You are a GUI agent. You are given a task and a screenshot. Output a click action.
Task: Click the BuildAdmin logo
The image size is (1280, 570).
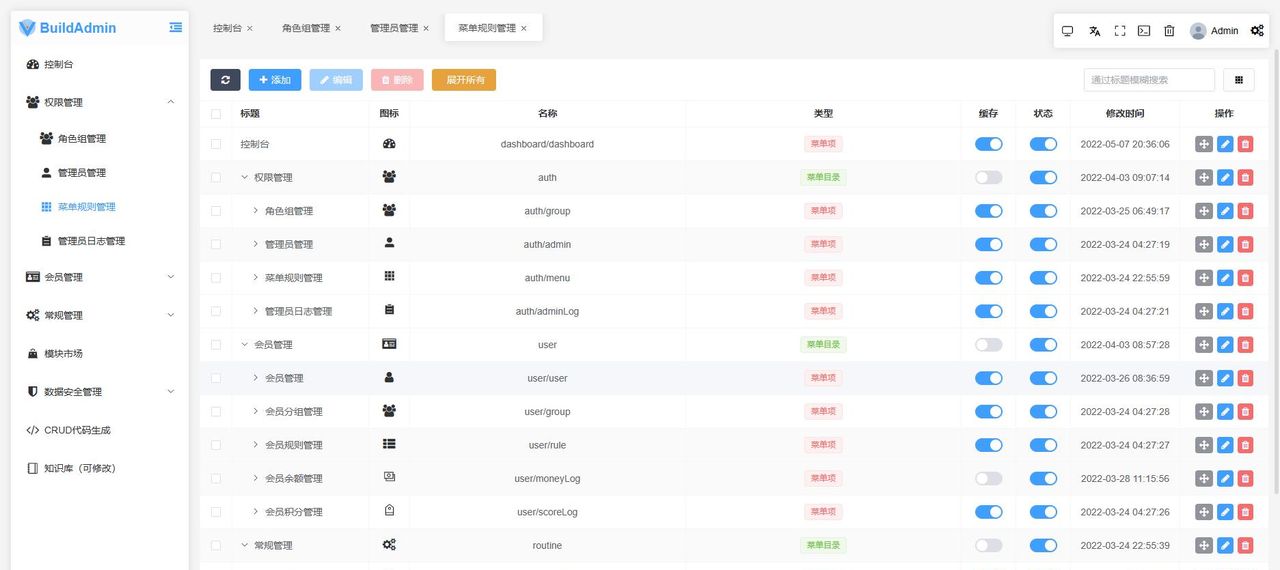coord(67,28)
